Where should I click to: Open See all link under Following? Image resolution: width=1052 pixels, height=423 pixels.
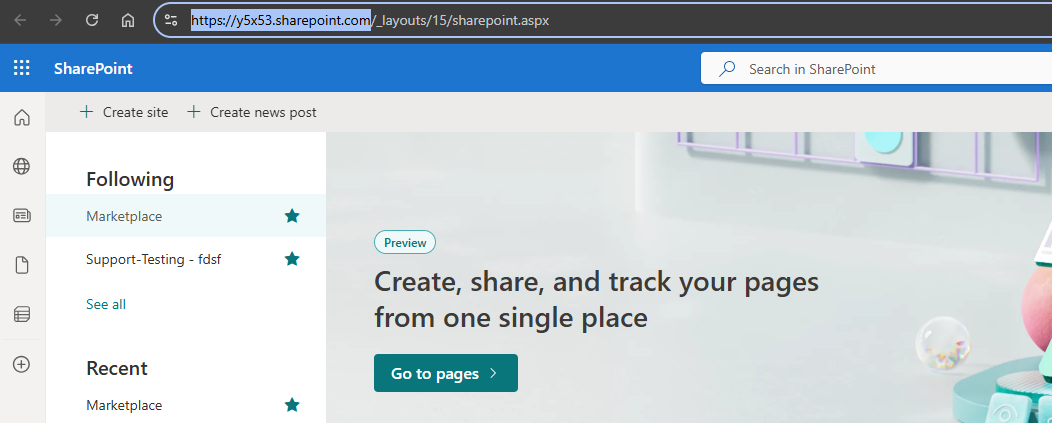pyautogui.click(x=106, y=304)
